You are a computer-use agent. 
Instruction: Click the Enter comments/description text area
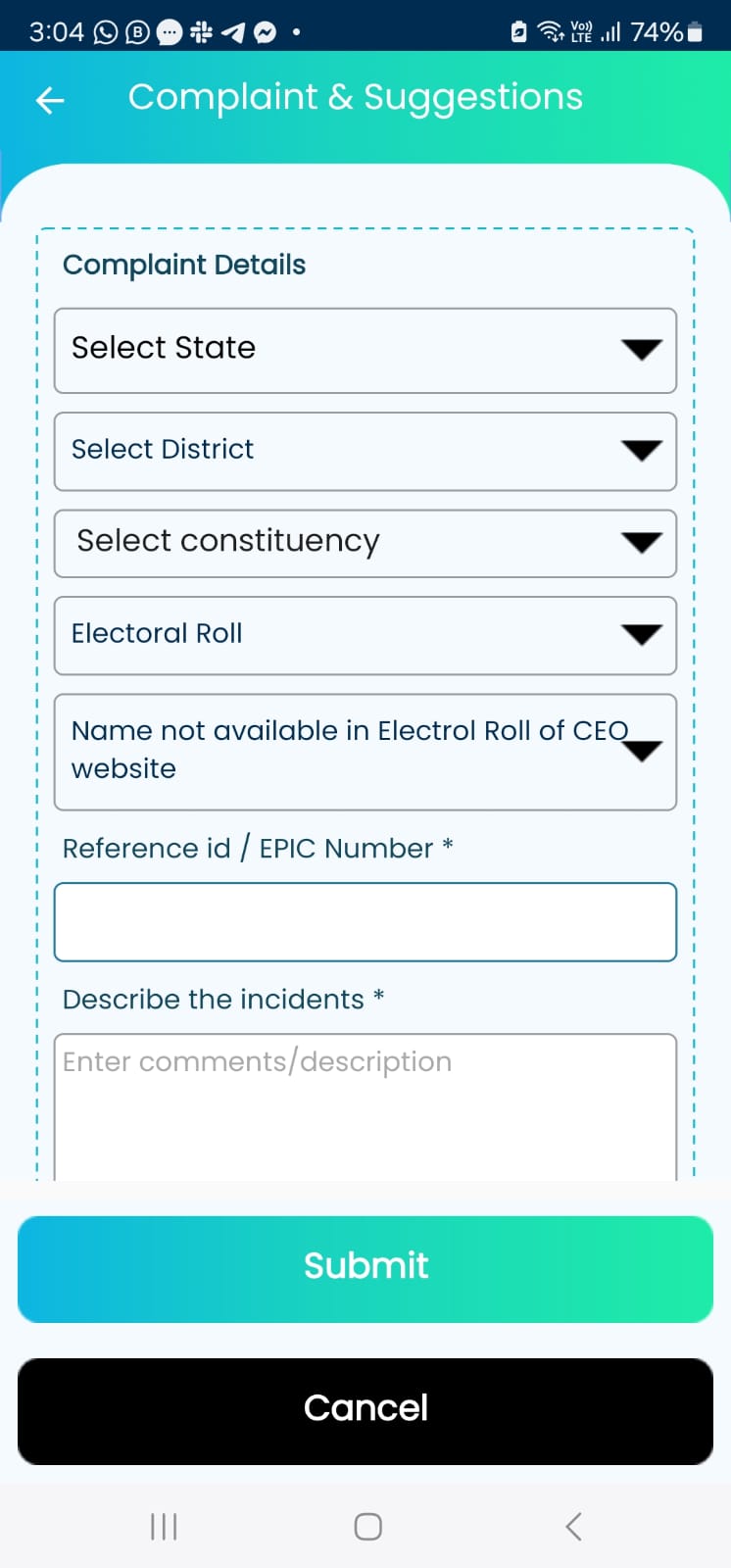tap(365, 1107)
